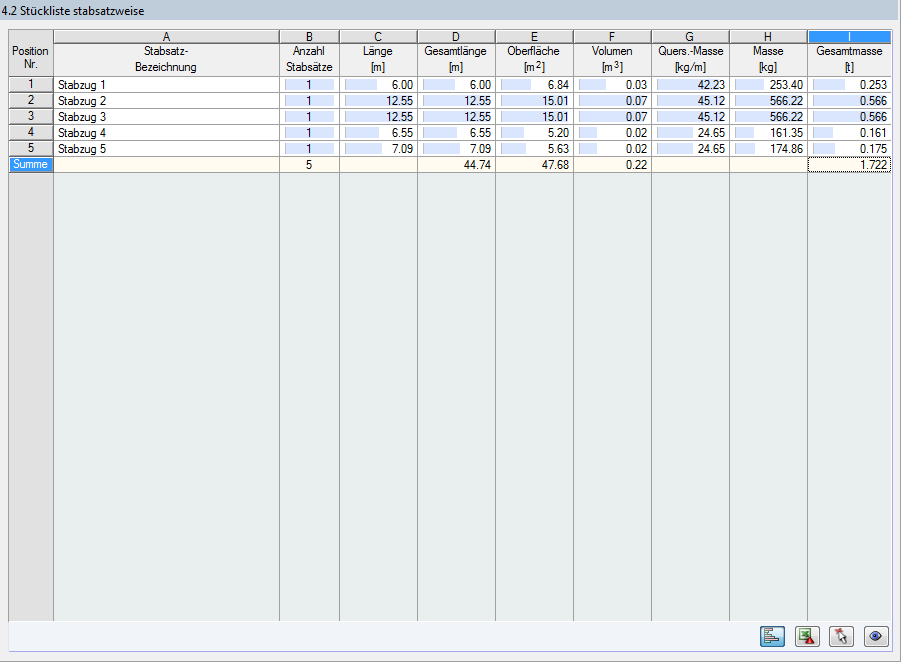Click the Anzahl Stabsätze column header
Screen dimensions: 901x662
pyautogui.click(x=308, y=60)
